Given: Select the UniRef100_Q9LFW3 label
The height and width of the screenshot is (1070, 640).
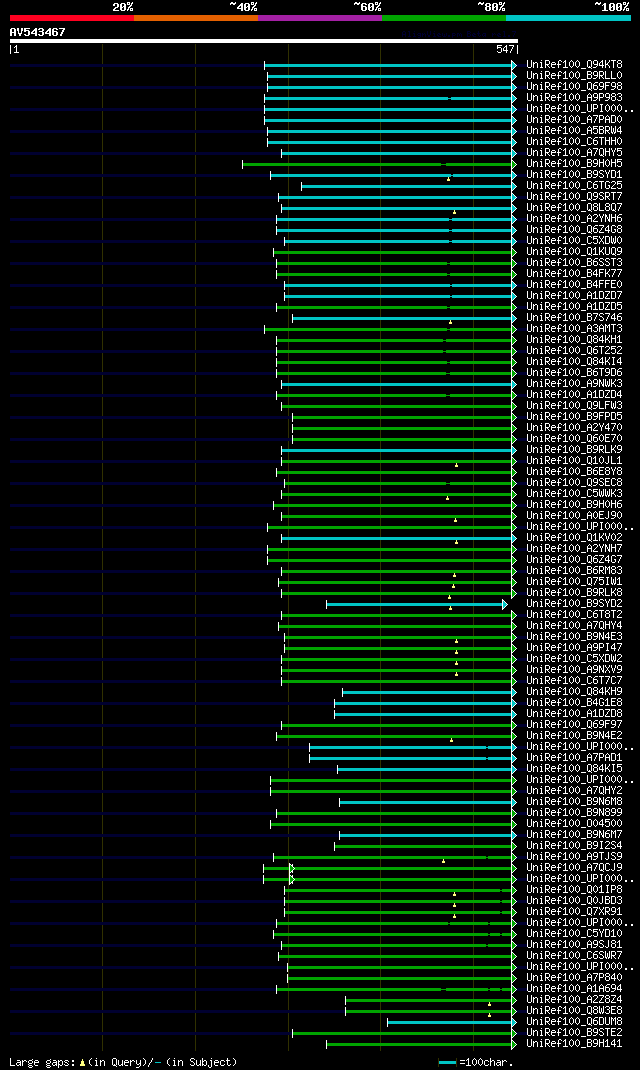Looking at the screenshot, I should click(574, 405).
